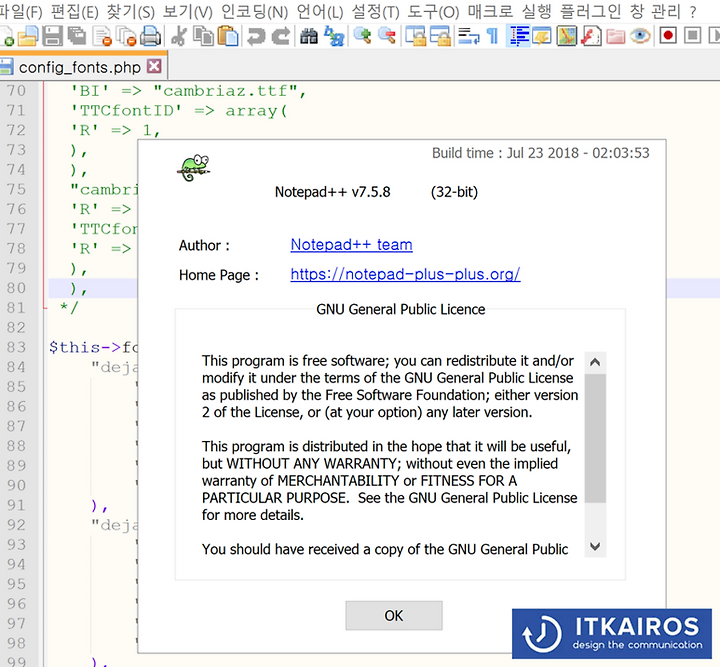Click the '(32-bit)' label
The image size is (720, 667).
click(454, 192)
